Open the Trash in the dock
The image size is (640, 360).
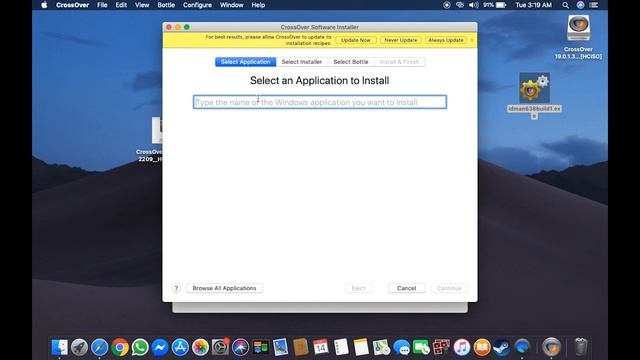580,347
